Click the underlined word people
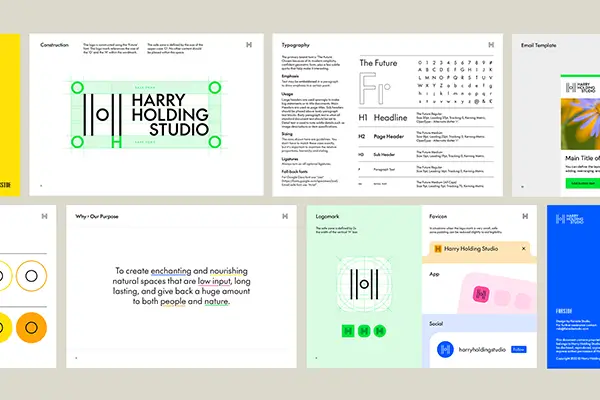 173,302
